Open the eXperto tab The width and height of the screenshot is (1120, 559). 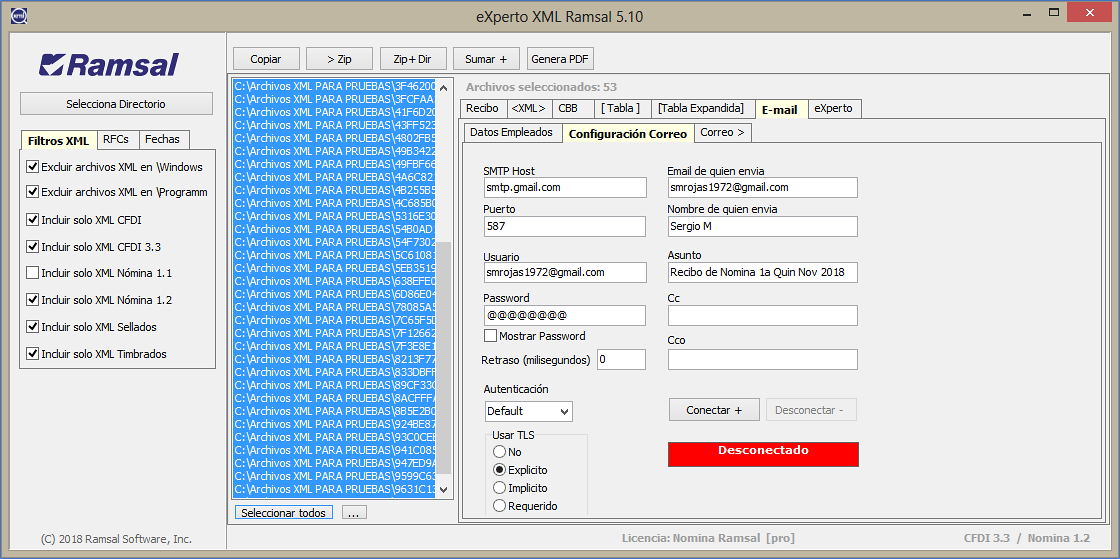(x=834, y=109)
